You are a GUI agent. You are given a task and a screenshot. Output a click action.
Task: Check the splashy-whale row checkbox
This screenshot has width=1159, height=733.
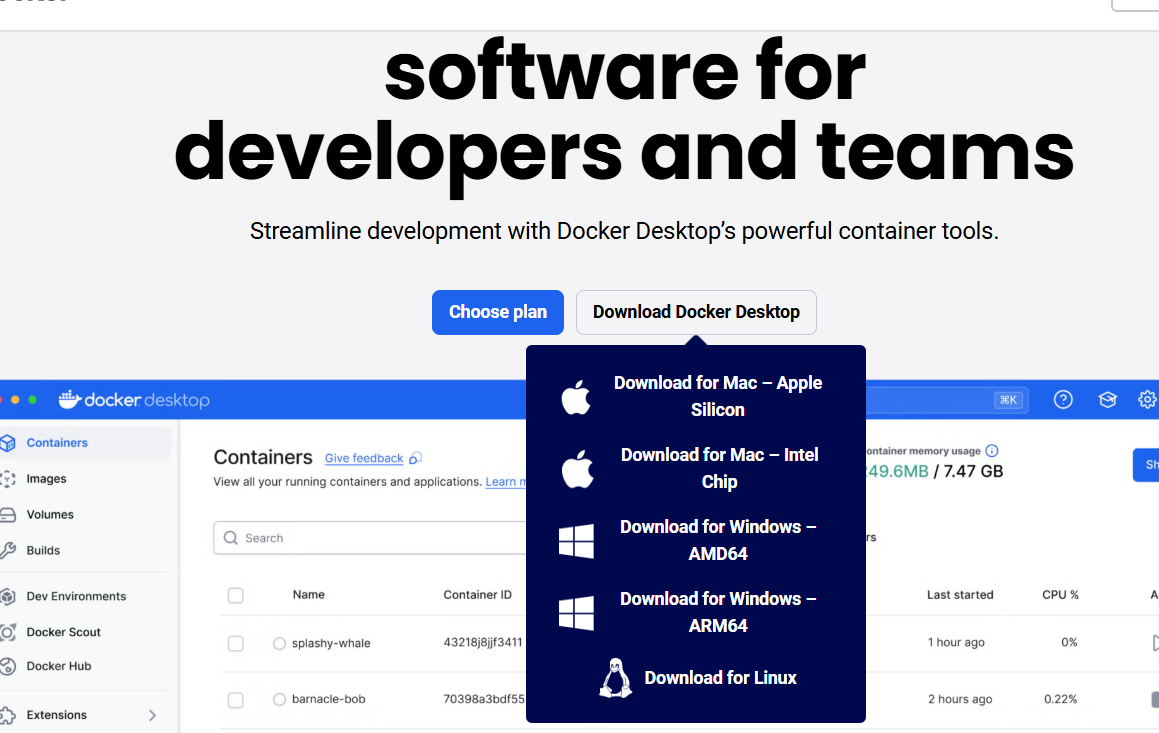pyautogui.click(x=236, y=644)
